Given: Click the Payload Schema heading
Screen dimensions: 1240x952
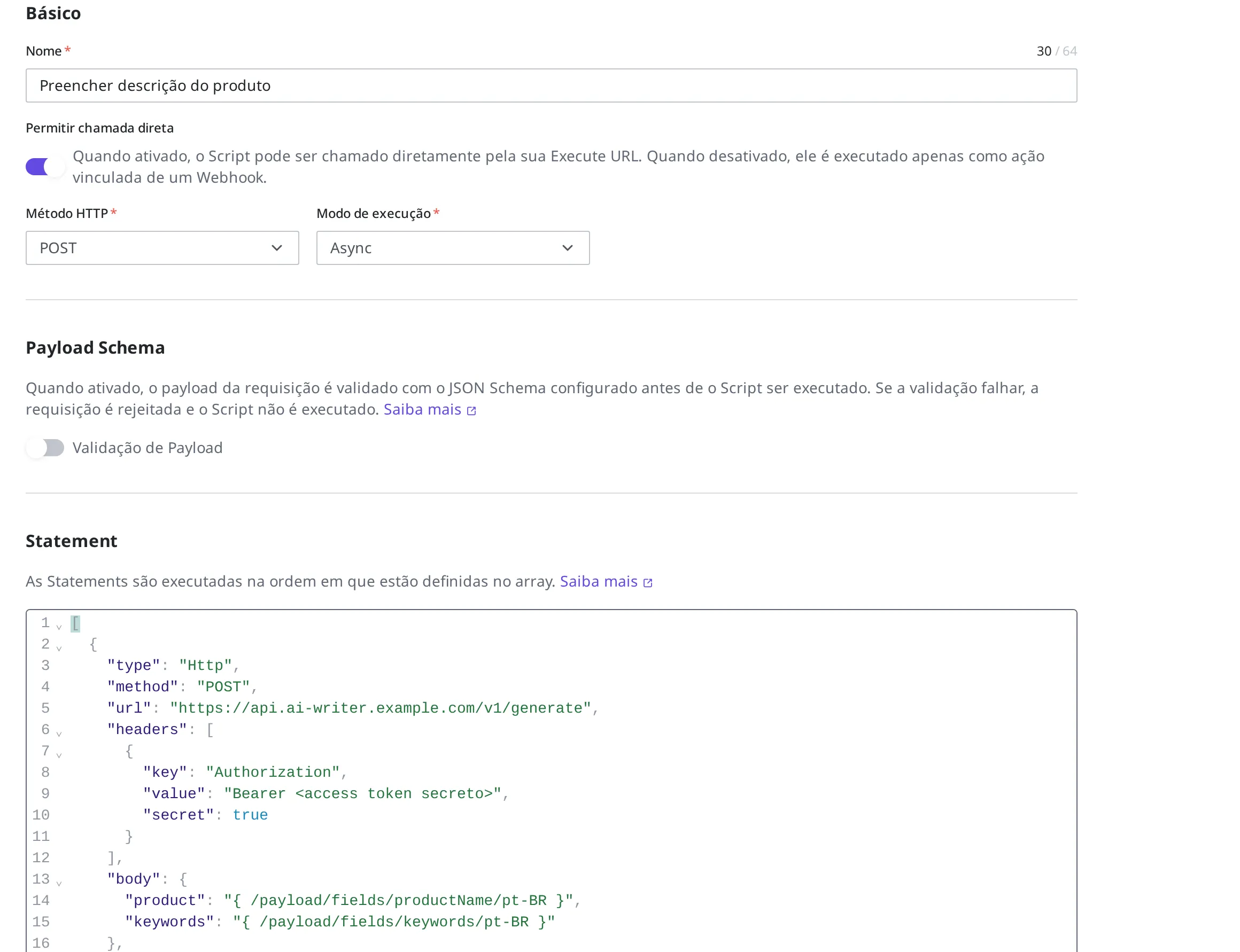Looking at the screenshot, I should pyautogui.click(x=95, y=347).
